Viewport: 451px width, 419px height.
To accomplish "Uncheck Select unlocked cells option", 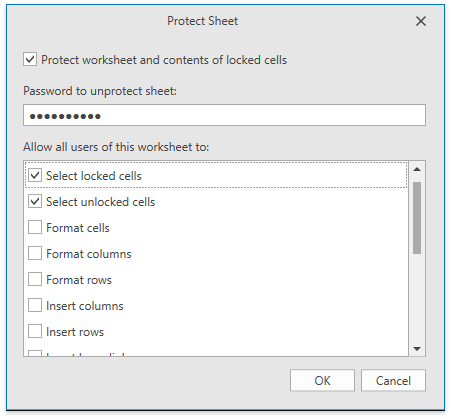I will [35, 201].
